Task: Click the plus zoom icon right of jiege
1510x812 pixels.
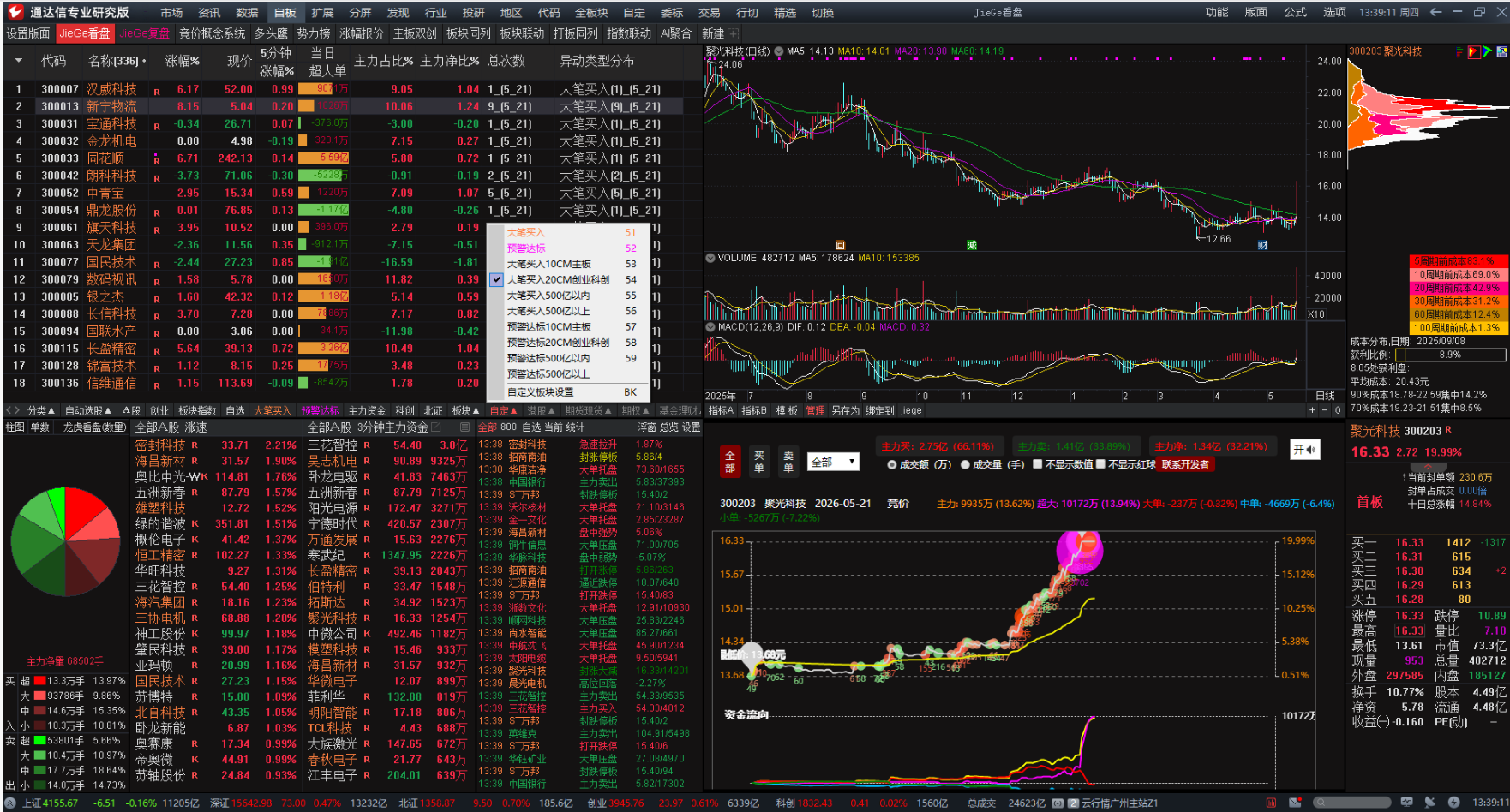Action: coord(1312,410)
